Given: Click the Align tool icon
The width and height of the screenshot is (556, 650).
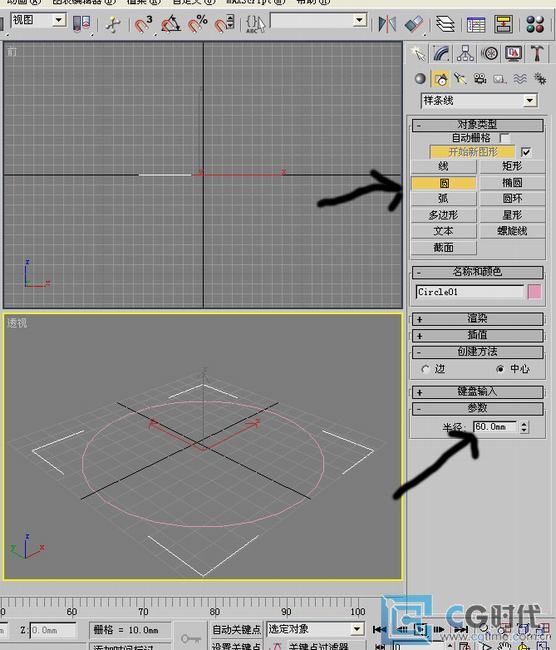Looking at the screenshot, I should [x=414, y=24].
